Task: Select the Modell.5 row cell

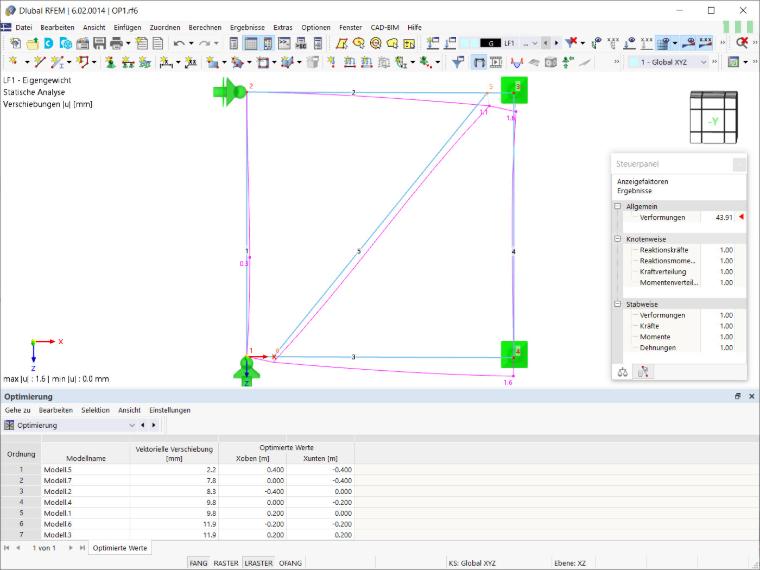Action: (86, 470)
